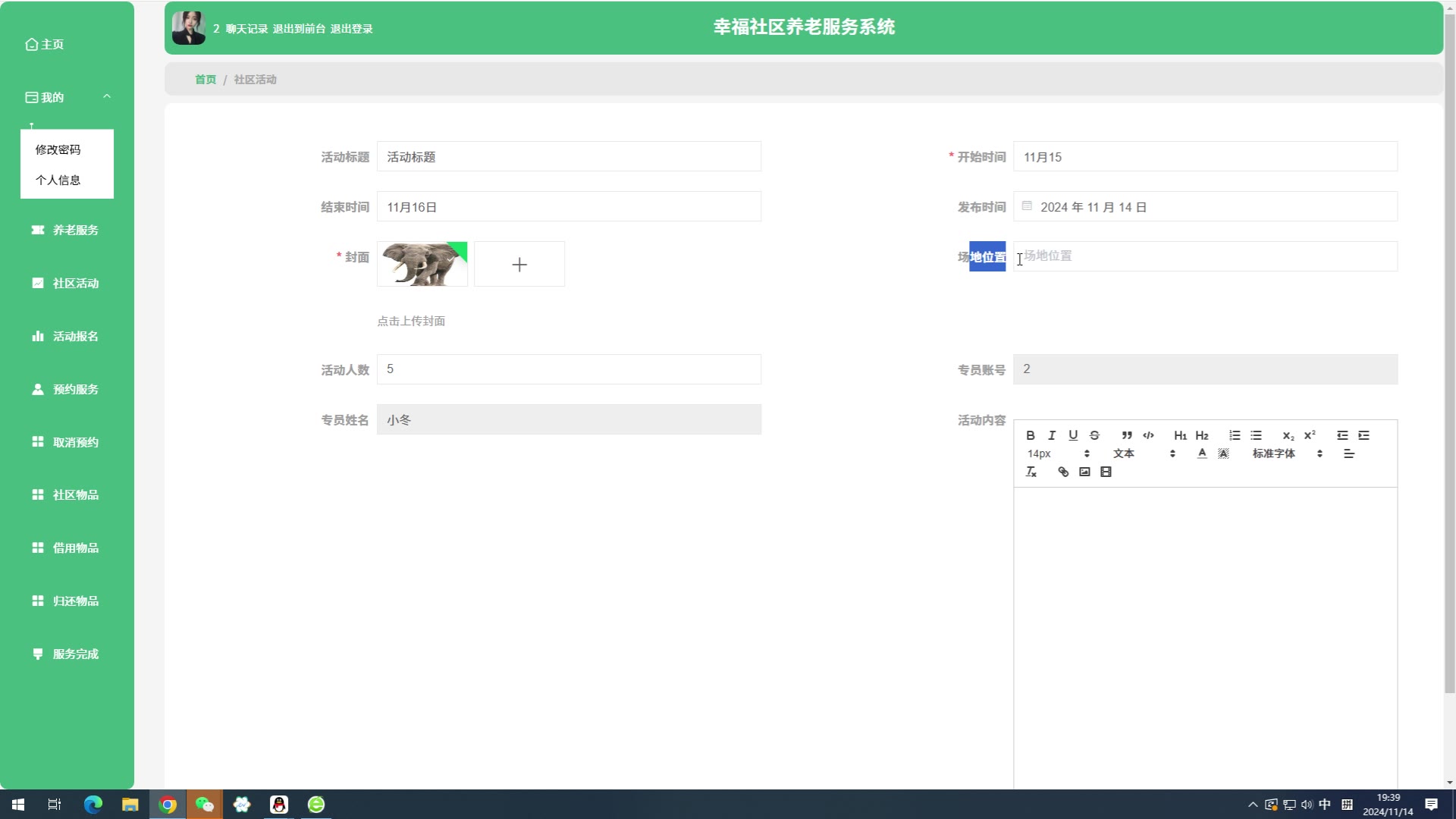Pick a text color with A icon
The image size is (1456, 819).
[1202, 453]
